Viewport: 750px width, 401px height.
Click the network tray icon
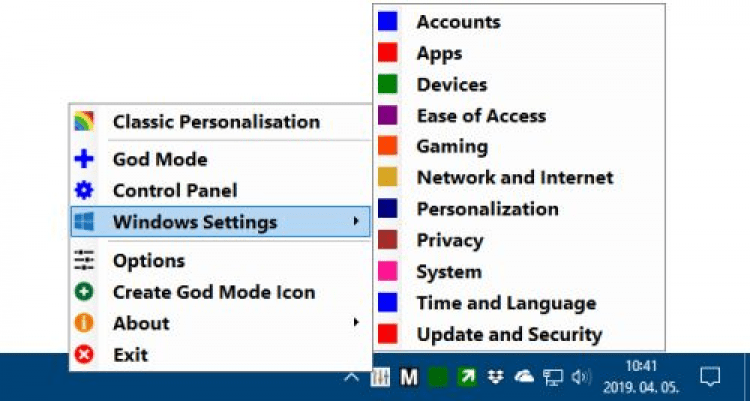[553, 378]
